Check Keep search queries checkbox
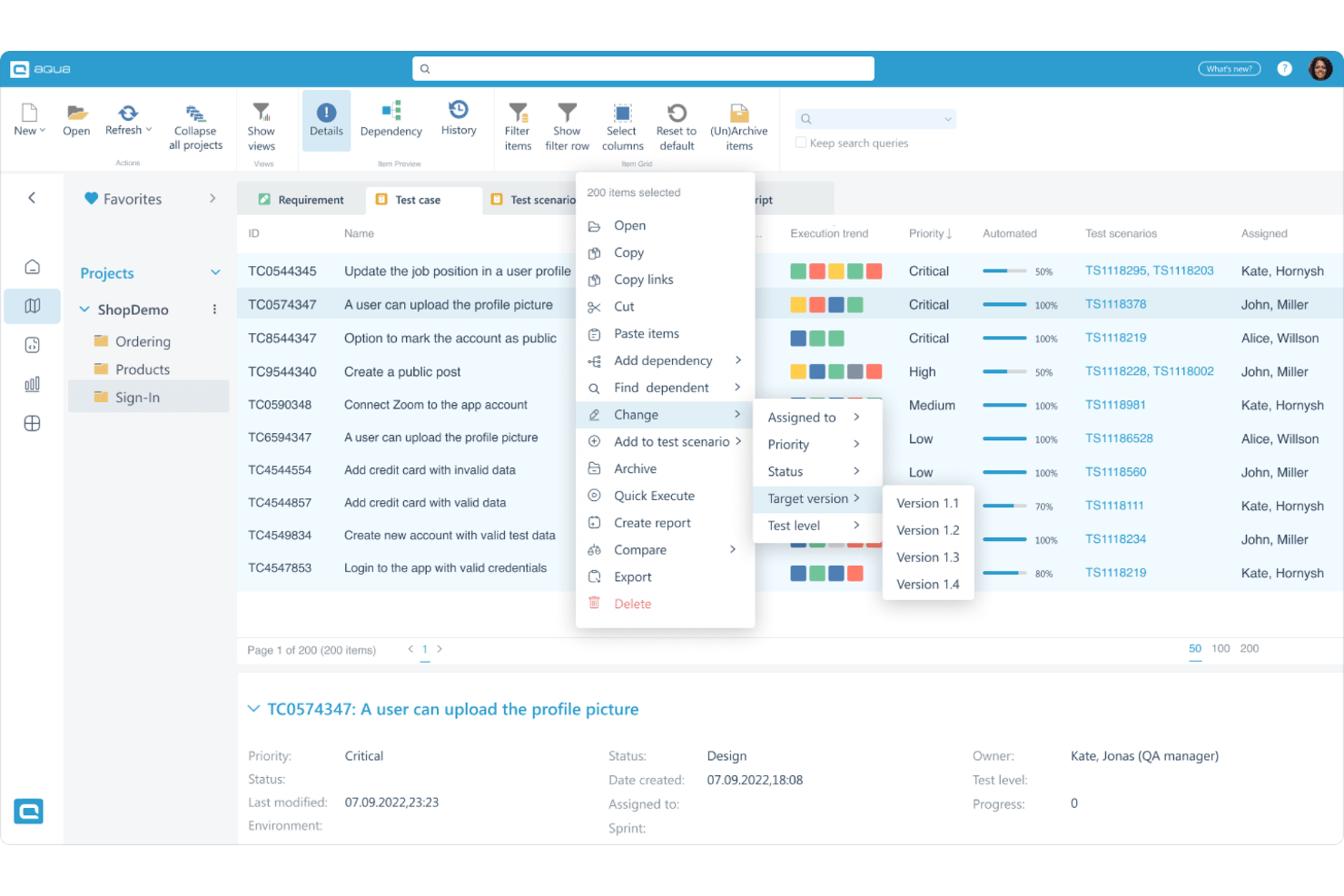 click(x=801, y=143)
